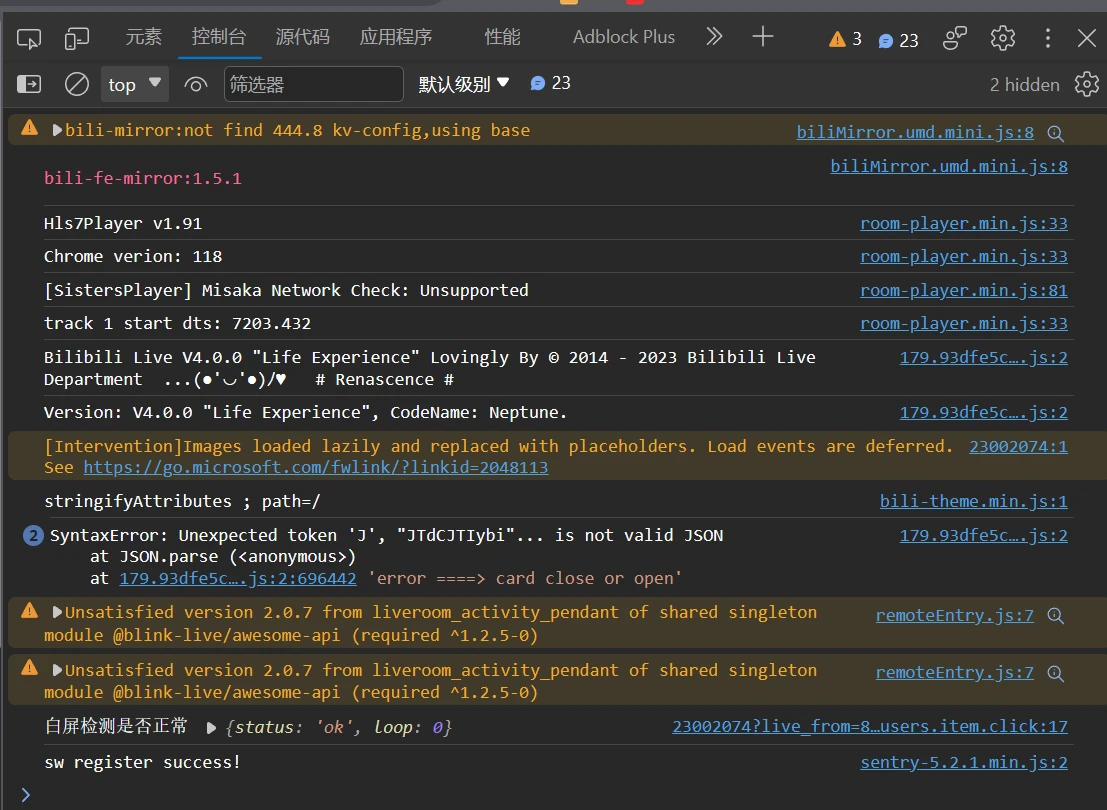Click the magnifier icon next to biliMirror.umd.mini.js:8
1107x810 pixels.
(x=1055, y=132)
